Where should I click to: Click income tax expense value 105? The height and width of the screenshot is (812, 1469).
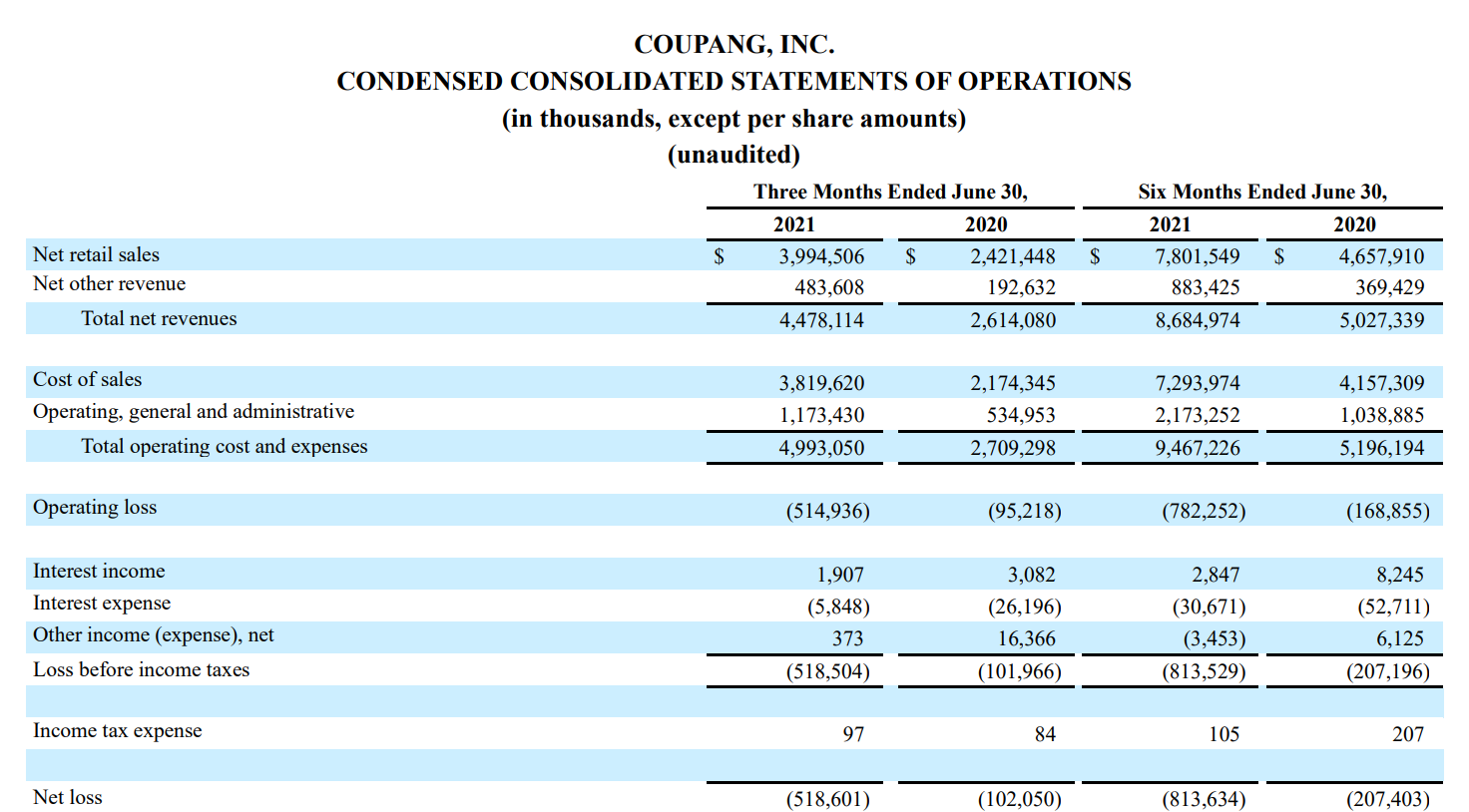pos(1224,734)
